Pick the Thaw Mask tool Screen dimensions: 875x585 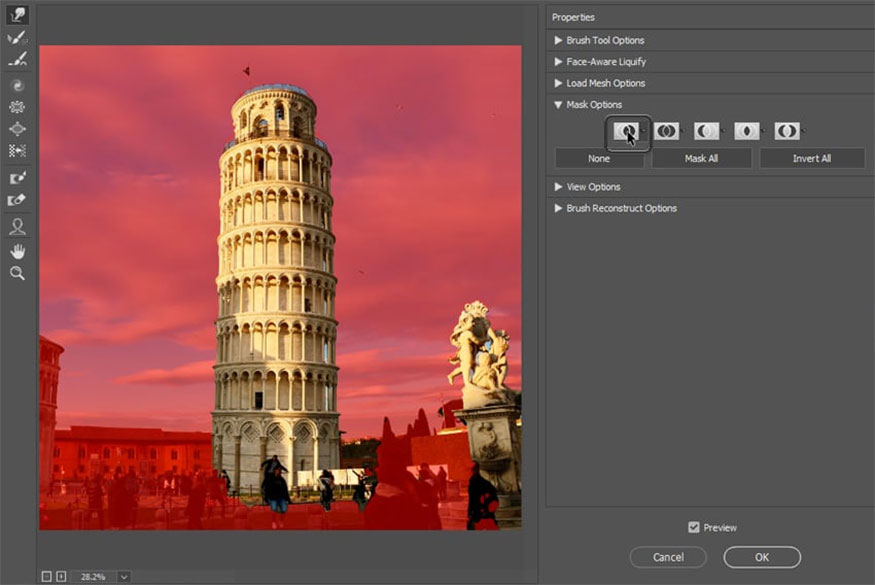coord(17,200)
